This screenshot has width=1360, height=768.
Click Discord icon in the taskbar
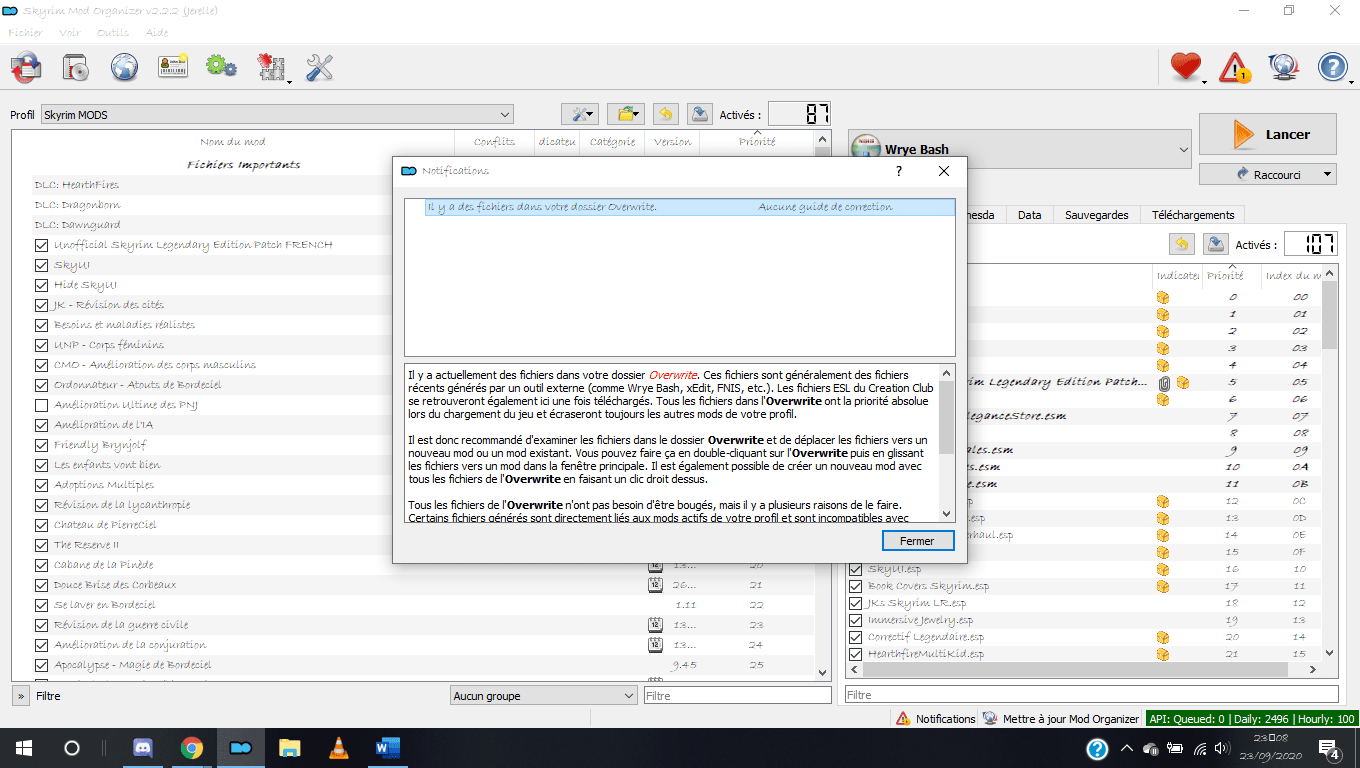[144, 748]
